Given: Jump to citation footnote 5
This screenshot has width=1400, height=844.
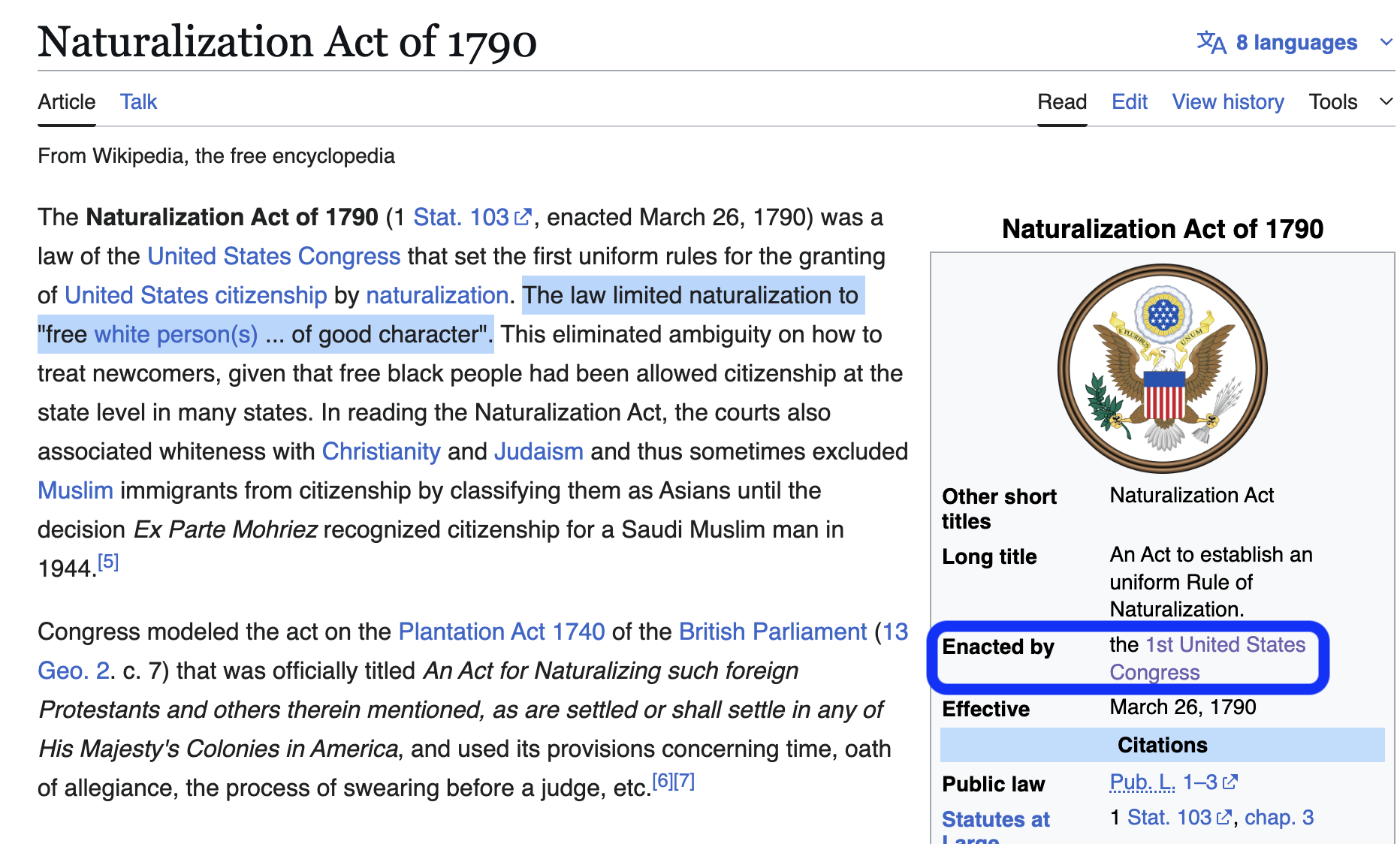Looking at the screenshot, I should [108, 562].
